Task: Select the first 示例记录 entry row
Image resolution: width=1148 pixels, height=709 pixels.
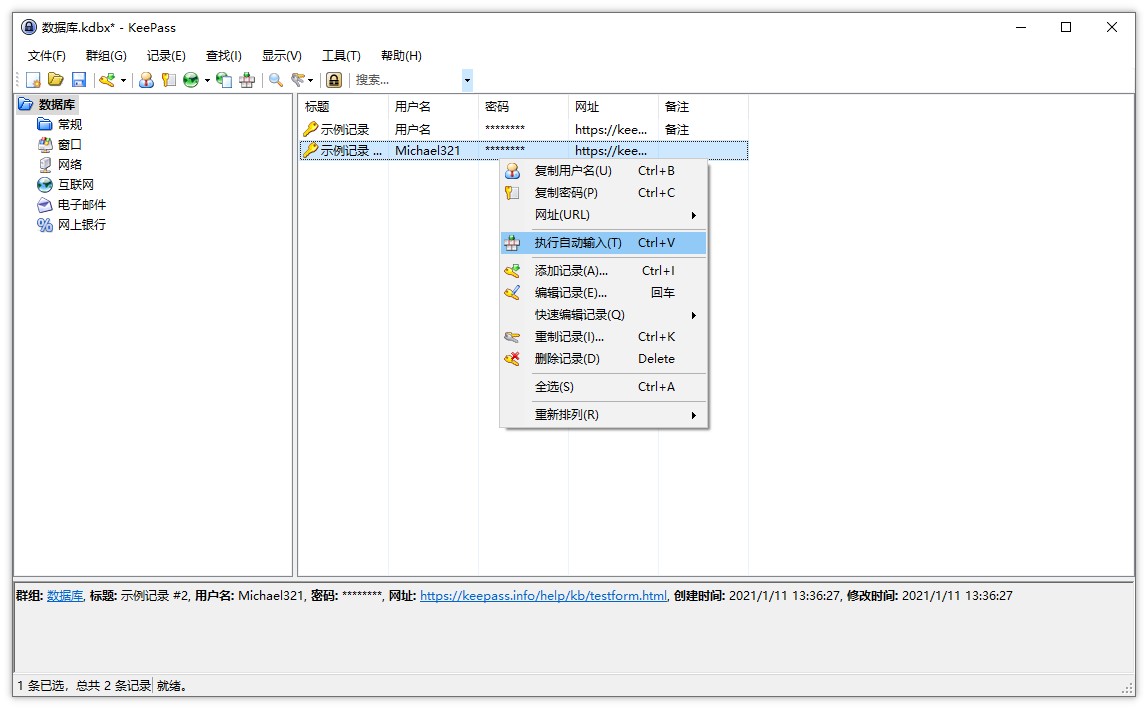Action: [x=523, y=129]
